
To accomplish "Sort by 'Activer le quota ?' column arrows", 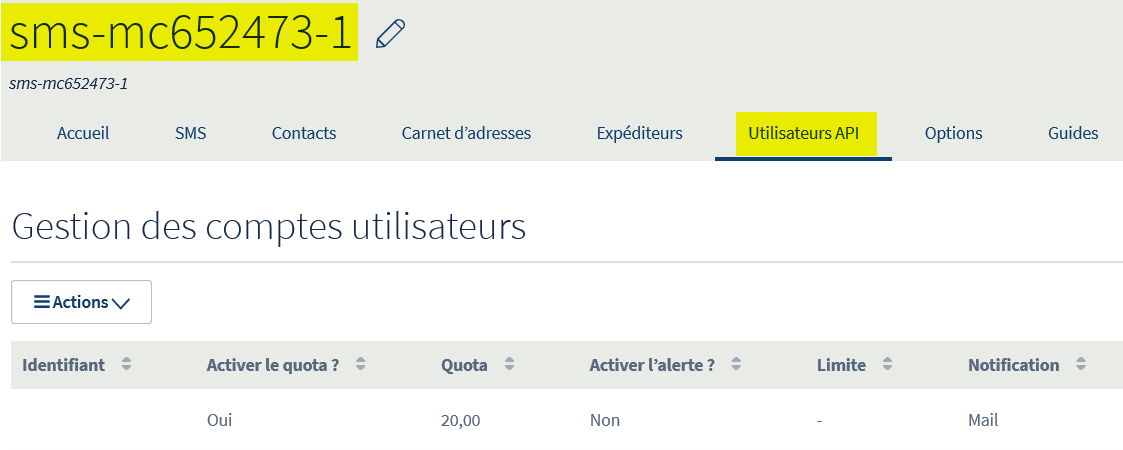I will (360, 364).
